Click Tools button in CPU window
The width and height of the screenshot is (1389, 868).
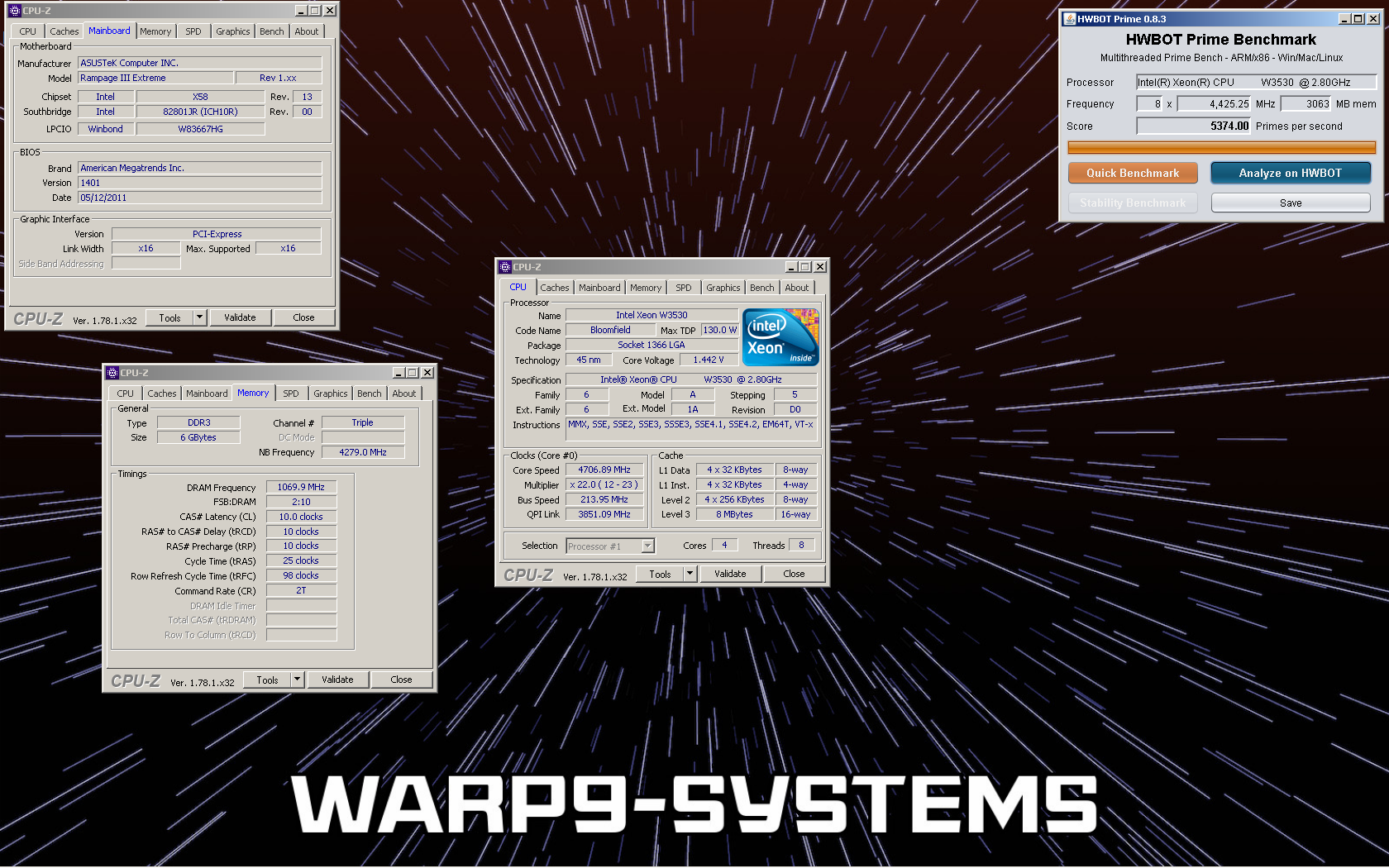[x=661, y=574]
